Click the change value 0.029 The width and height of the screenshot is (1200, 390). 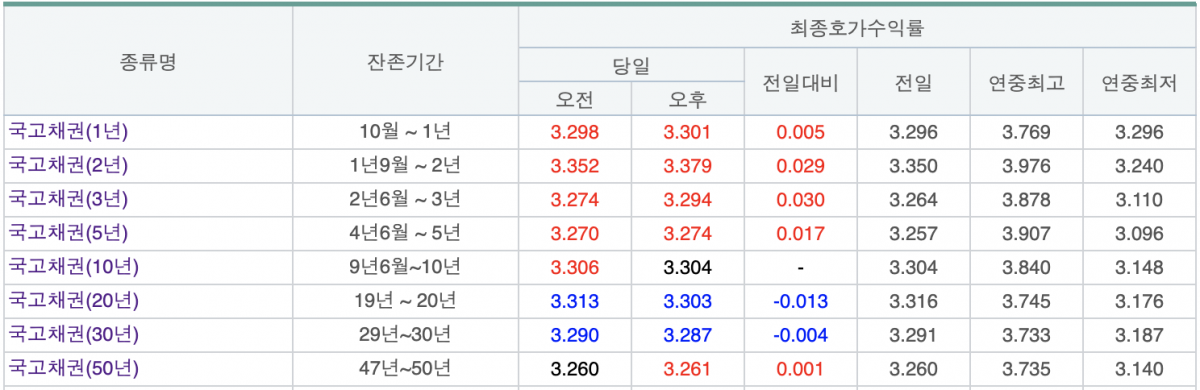[x=800, y=166]
